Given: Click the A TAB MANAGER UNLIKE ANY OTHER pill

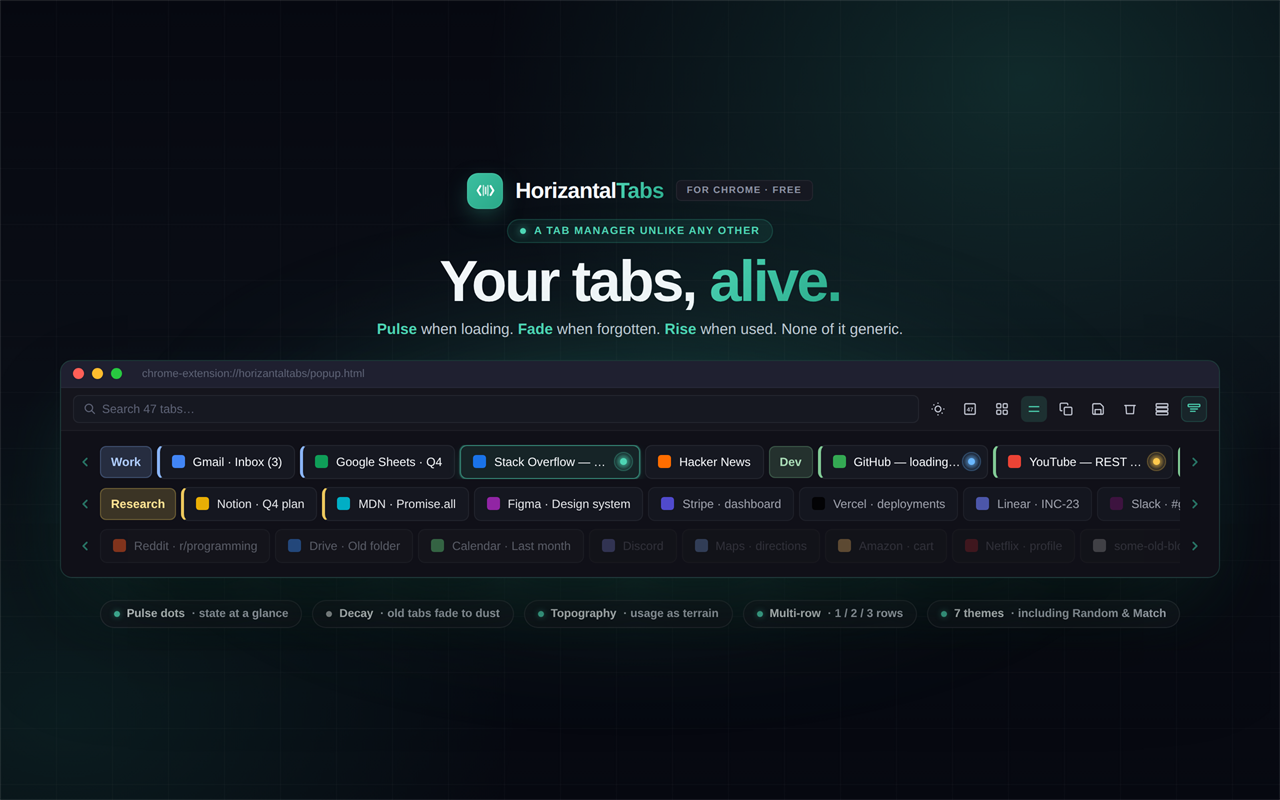Looking at the screenshot, I should [640, 231].
